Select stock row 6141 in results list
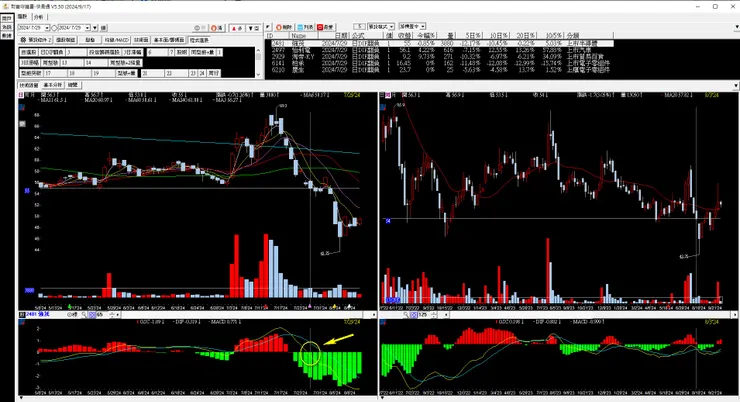 click(442, 63)
